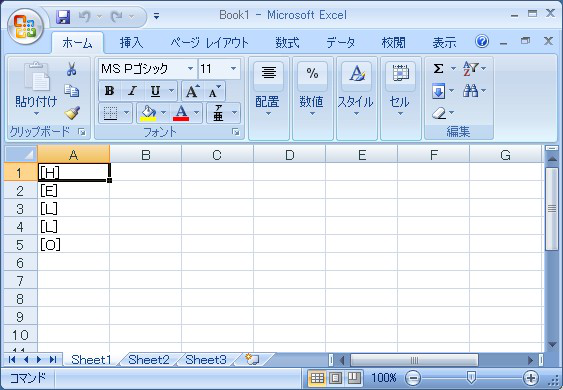Click the AutoSum sigma icon

[x=438, y=68]
